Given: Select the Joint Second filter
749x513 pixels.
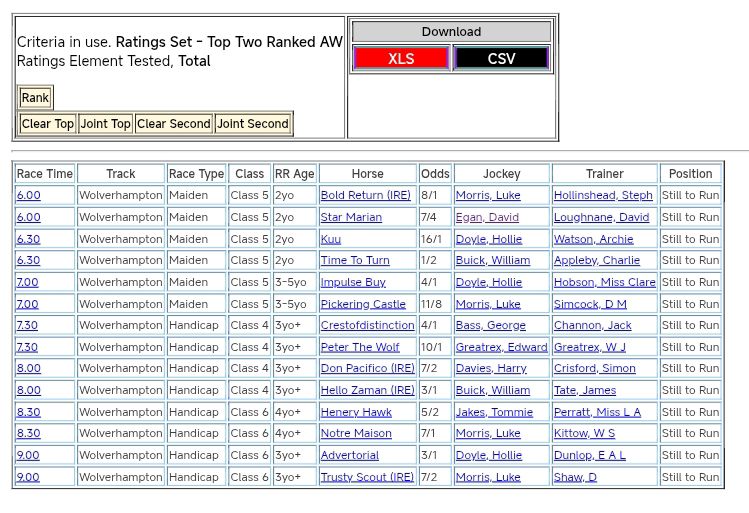Looking at the screenshot, I should click(252, 124).
